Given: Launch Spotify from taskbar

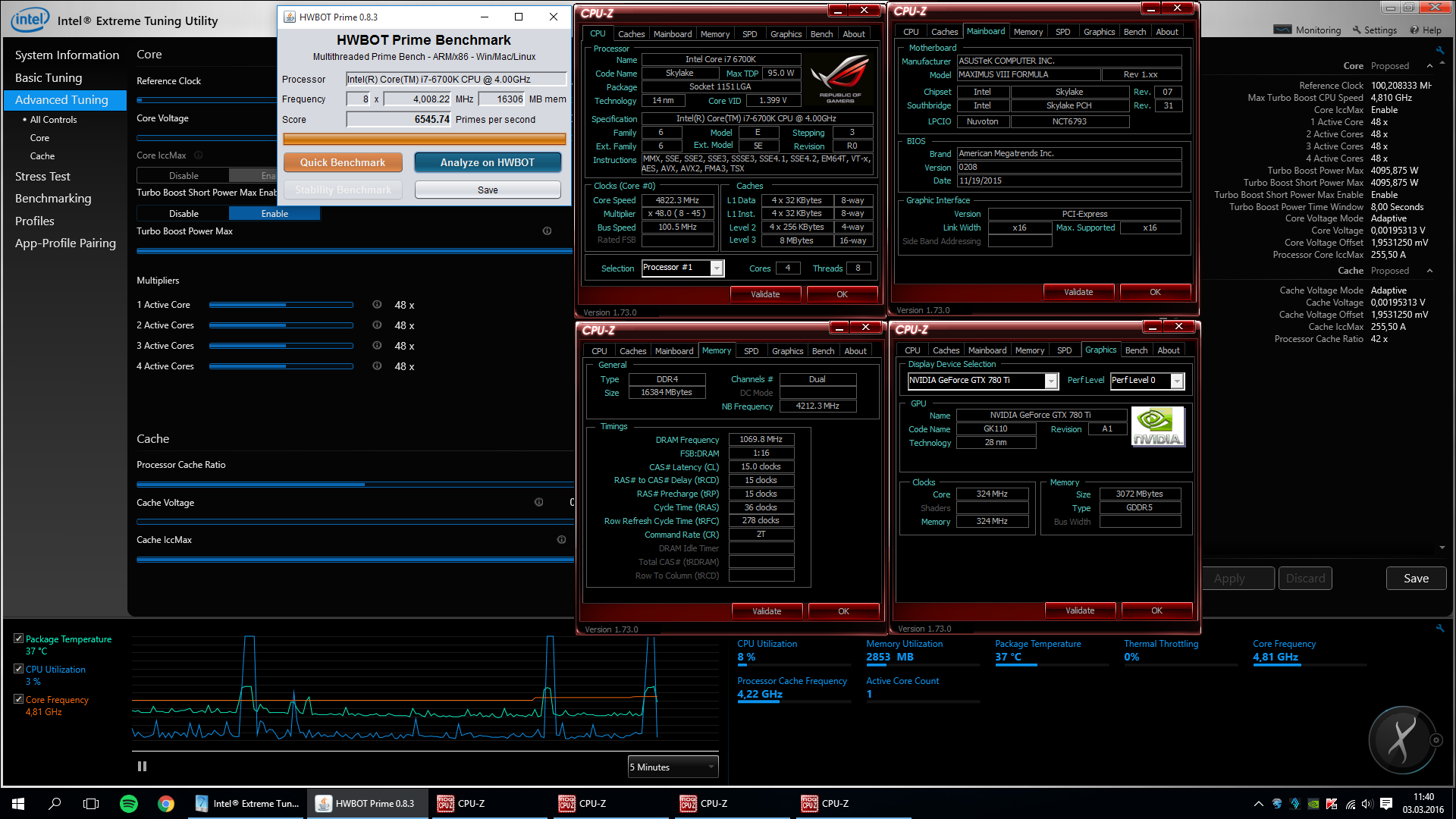Looking at the screenshot, I should click(x=129, y=804).
